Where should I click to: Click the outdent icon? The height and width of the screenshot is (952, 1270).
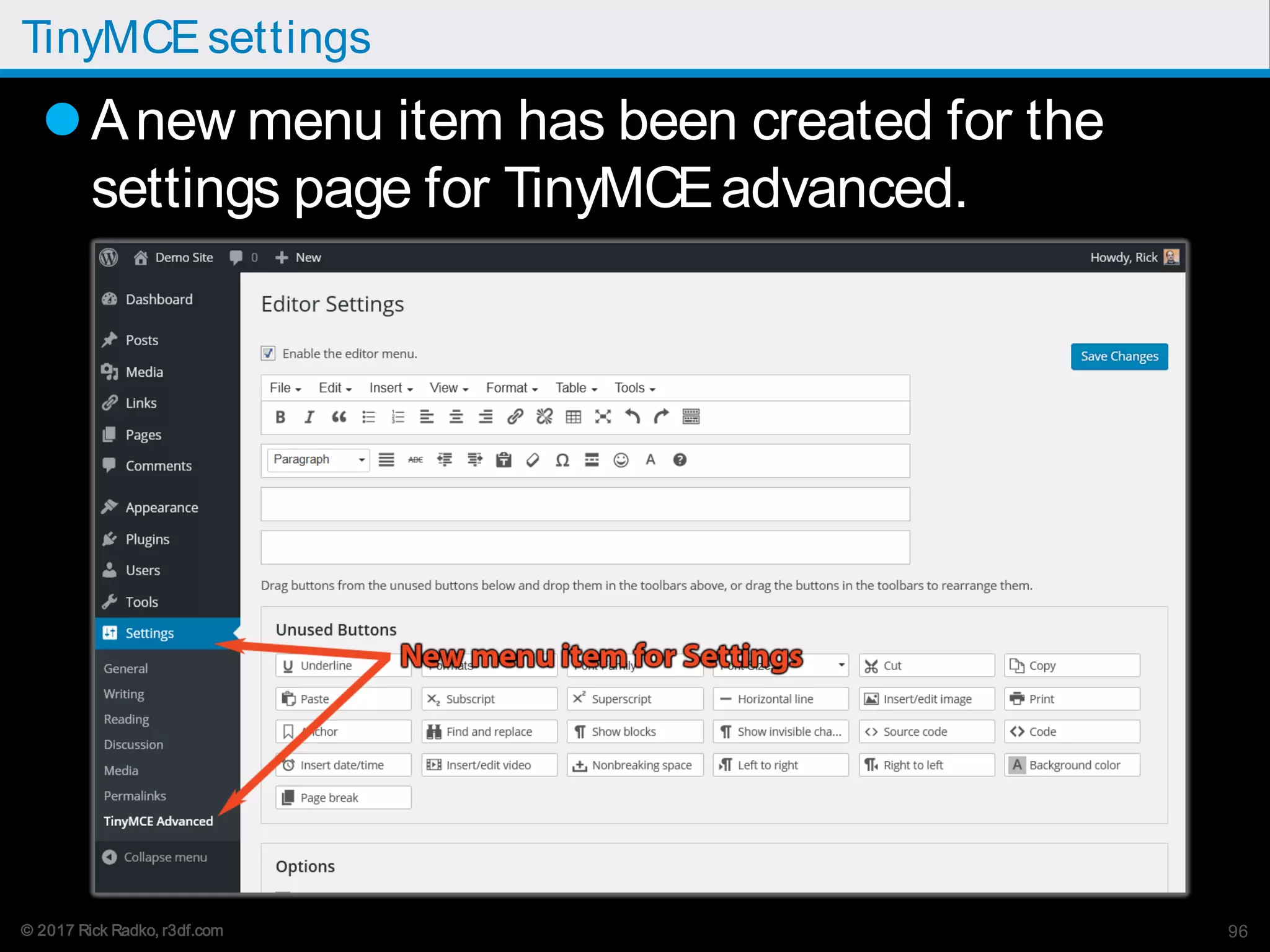click(x=445, y=460)
